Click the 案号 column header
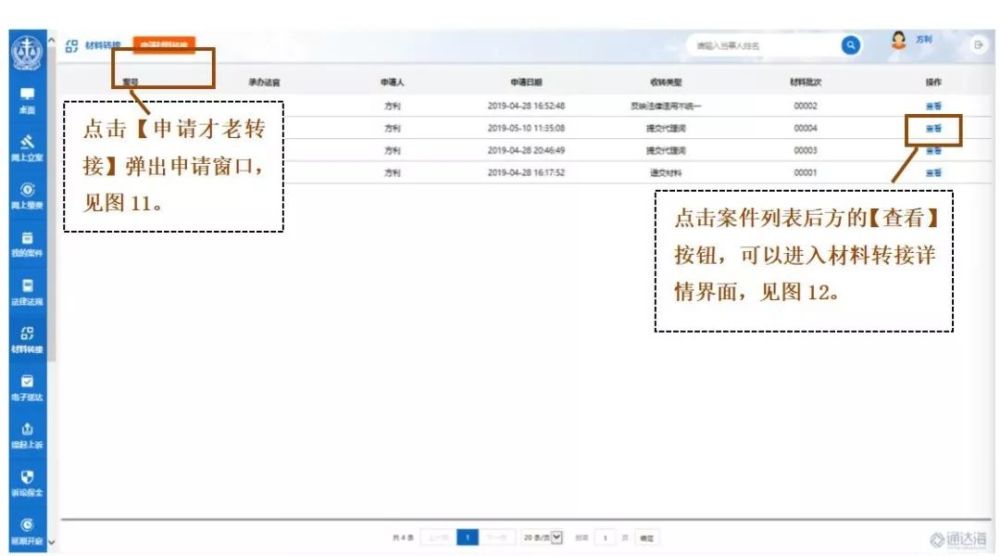The image size is (1000, 556). coord(130,82)
